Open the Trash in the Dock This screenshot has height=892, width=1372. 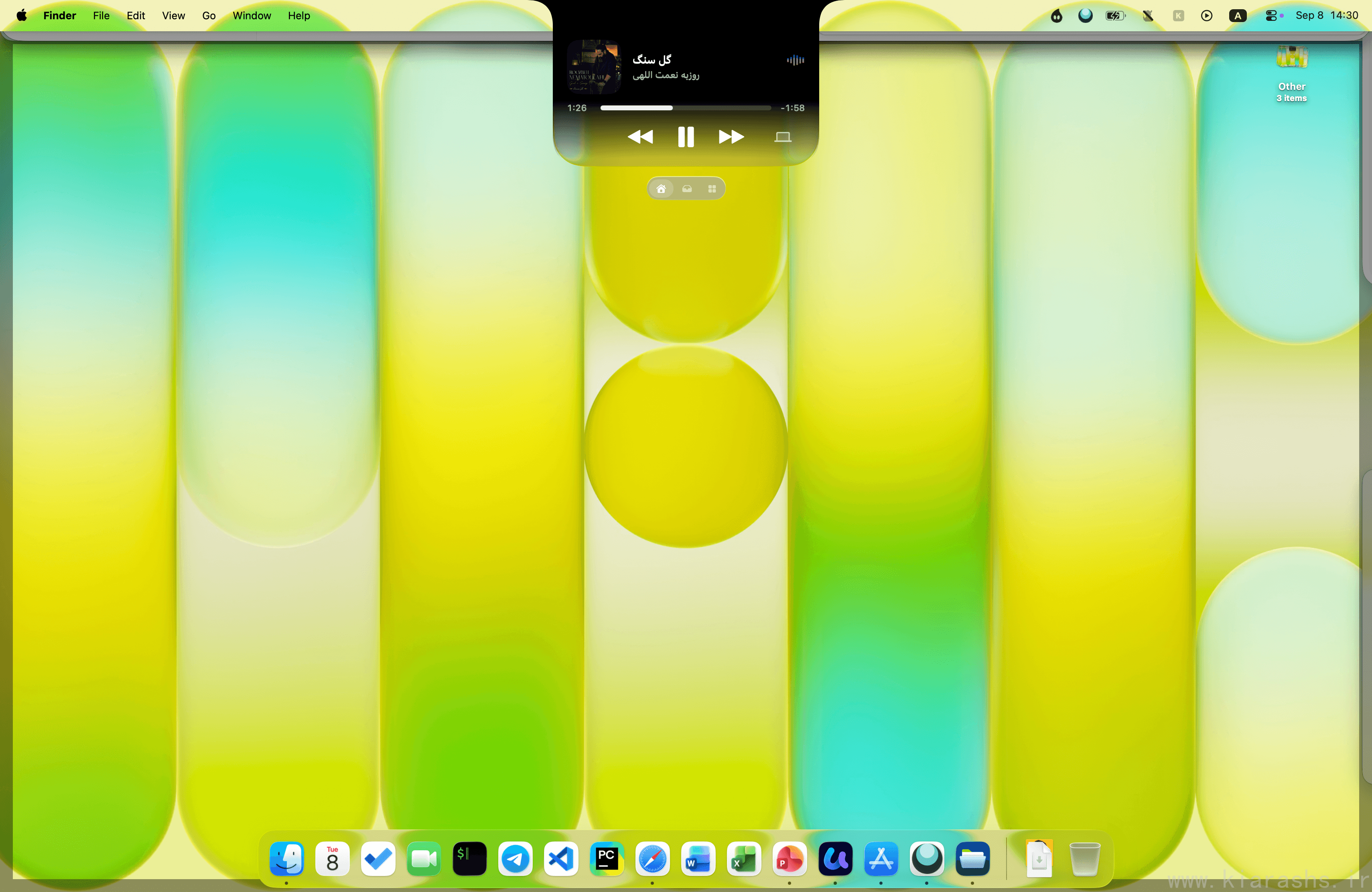[x=1084, y=859]
